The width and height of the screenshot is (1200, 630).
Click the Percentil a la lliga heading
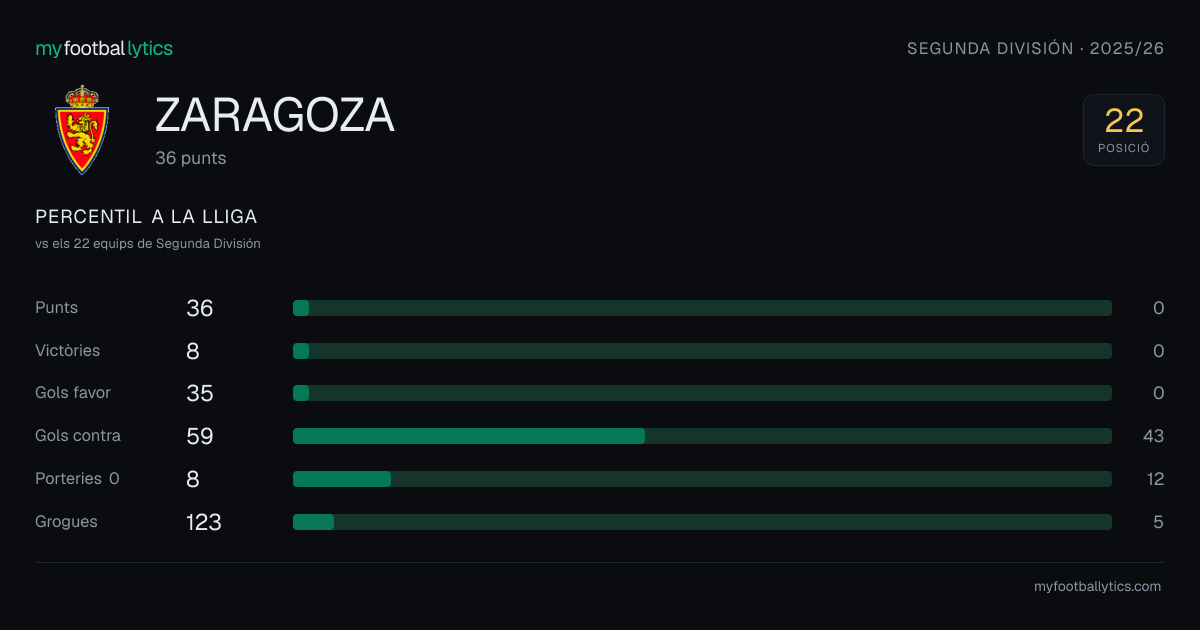(146, 217)
